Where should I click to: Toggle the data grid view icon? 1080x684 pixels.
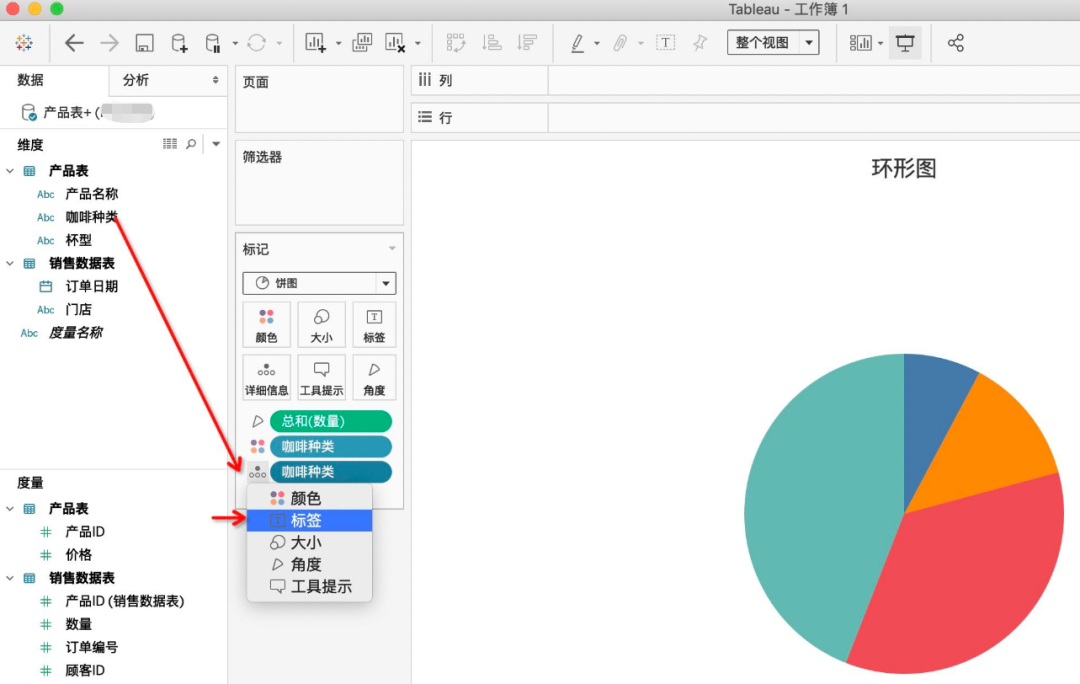pos(170,145)
